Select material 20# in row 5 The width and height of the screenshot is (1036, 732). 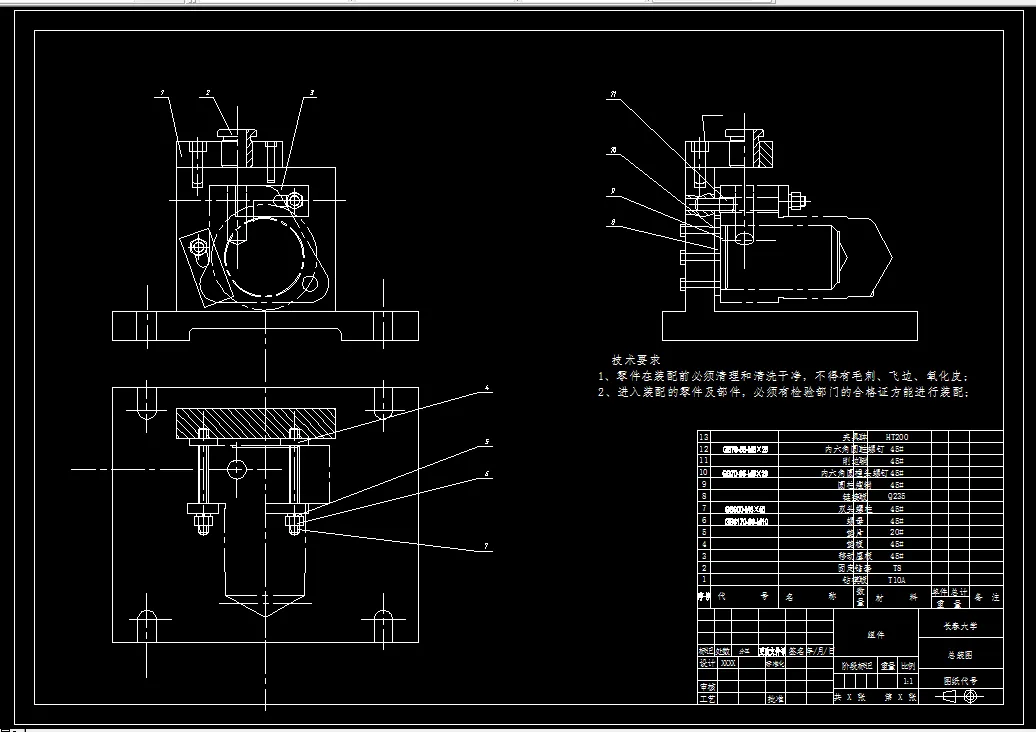point(897,532)
